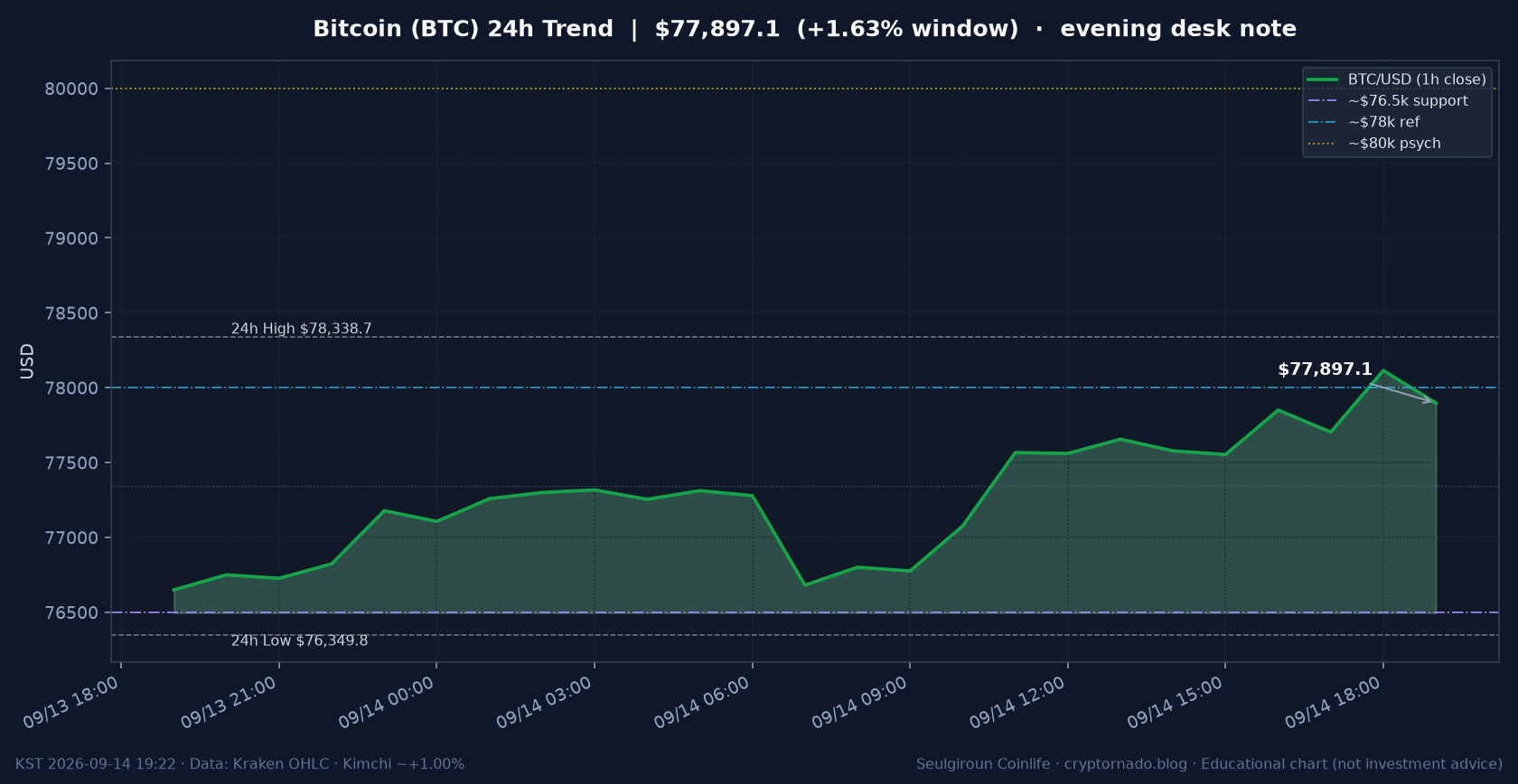
Task: Select the BTC/USD (1h close) legend entry
Action: (1397, 79)
